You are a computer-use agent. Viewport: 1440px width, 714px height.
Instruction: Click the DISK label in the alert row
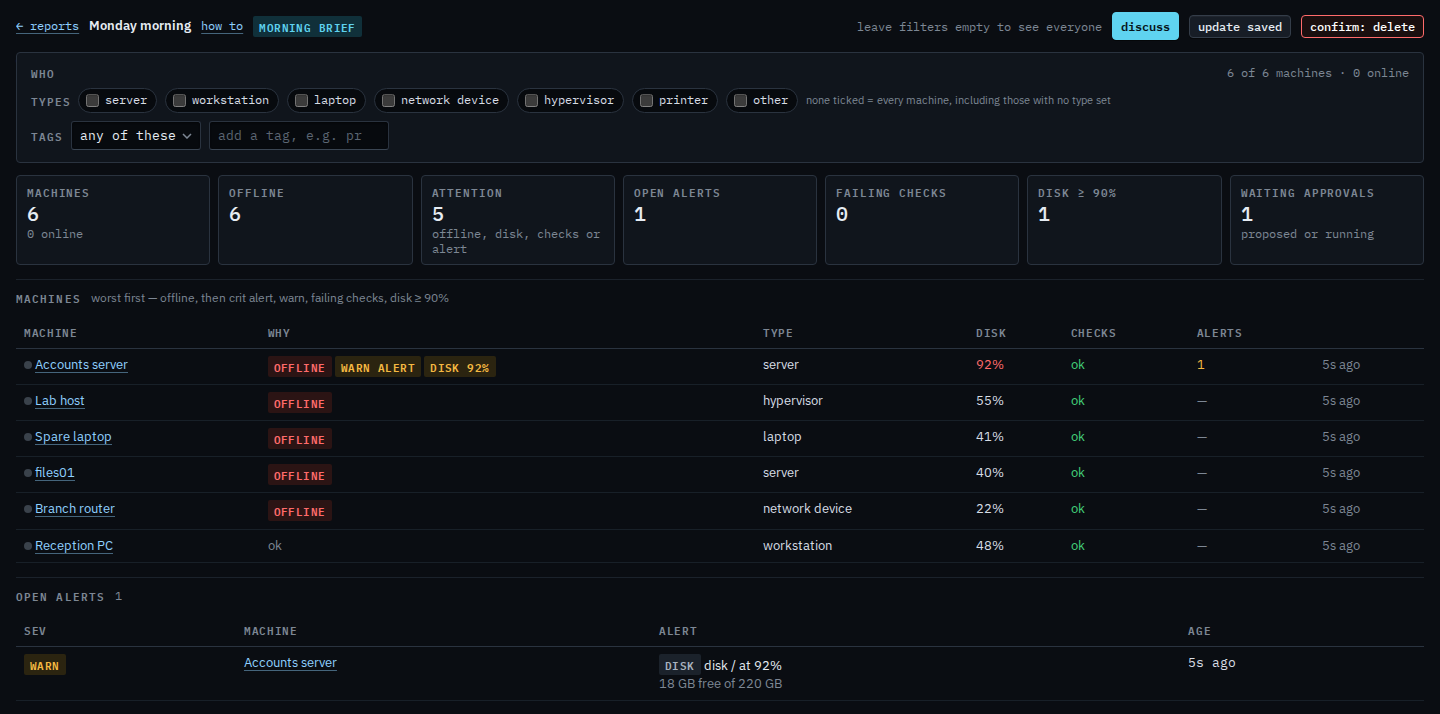[680, 665]
